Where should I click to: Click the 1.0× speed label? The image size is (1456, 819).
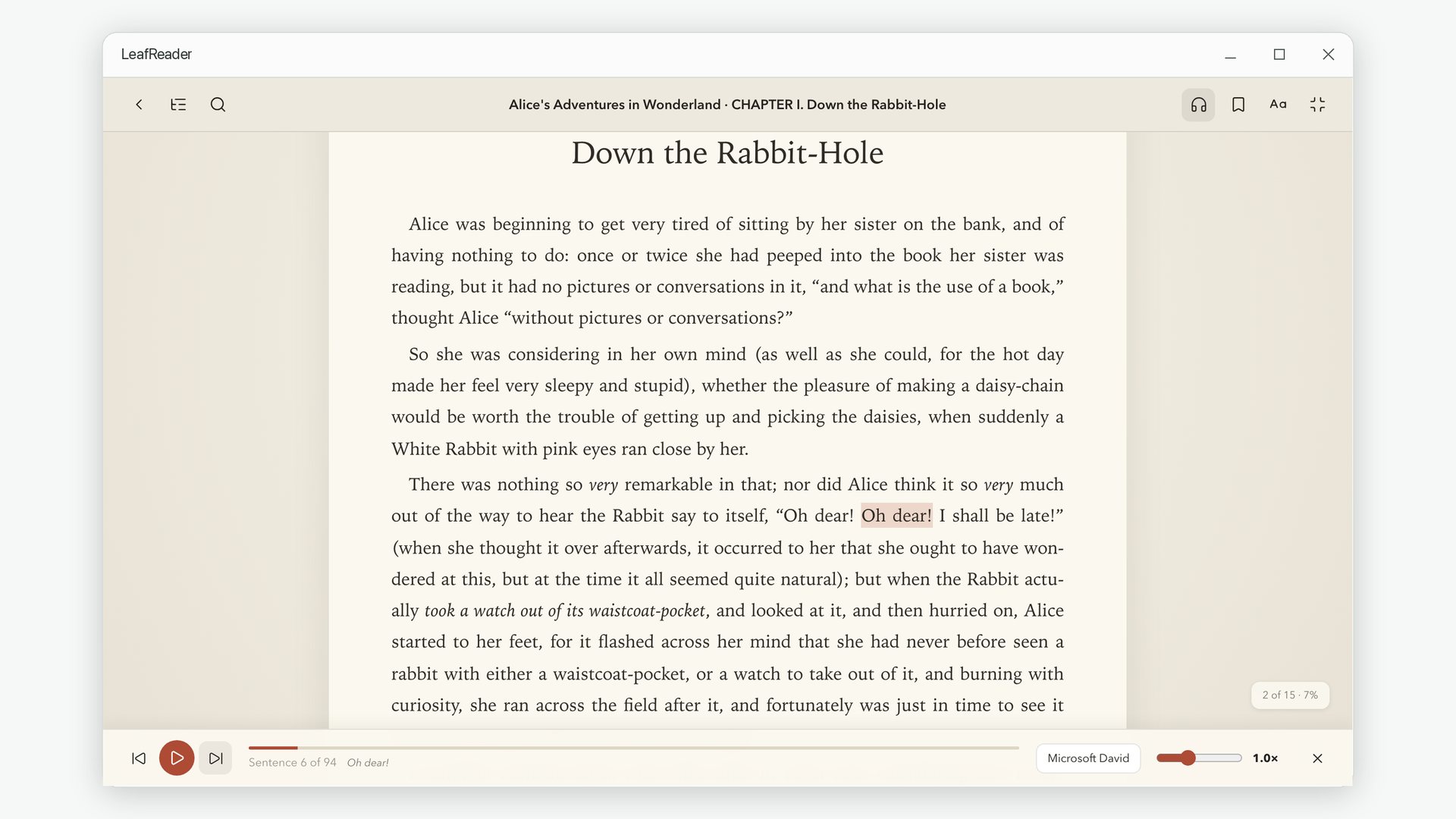1265,758
